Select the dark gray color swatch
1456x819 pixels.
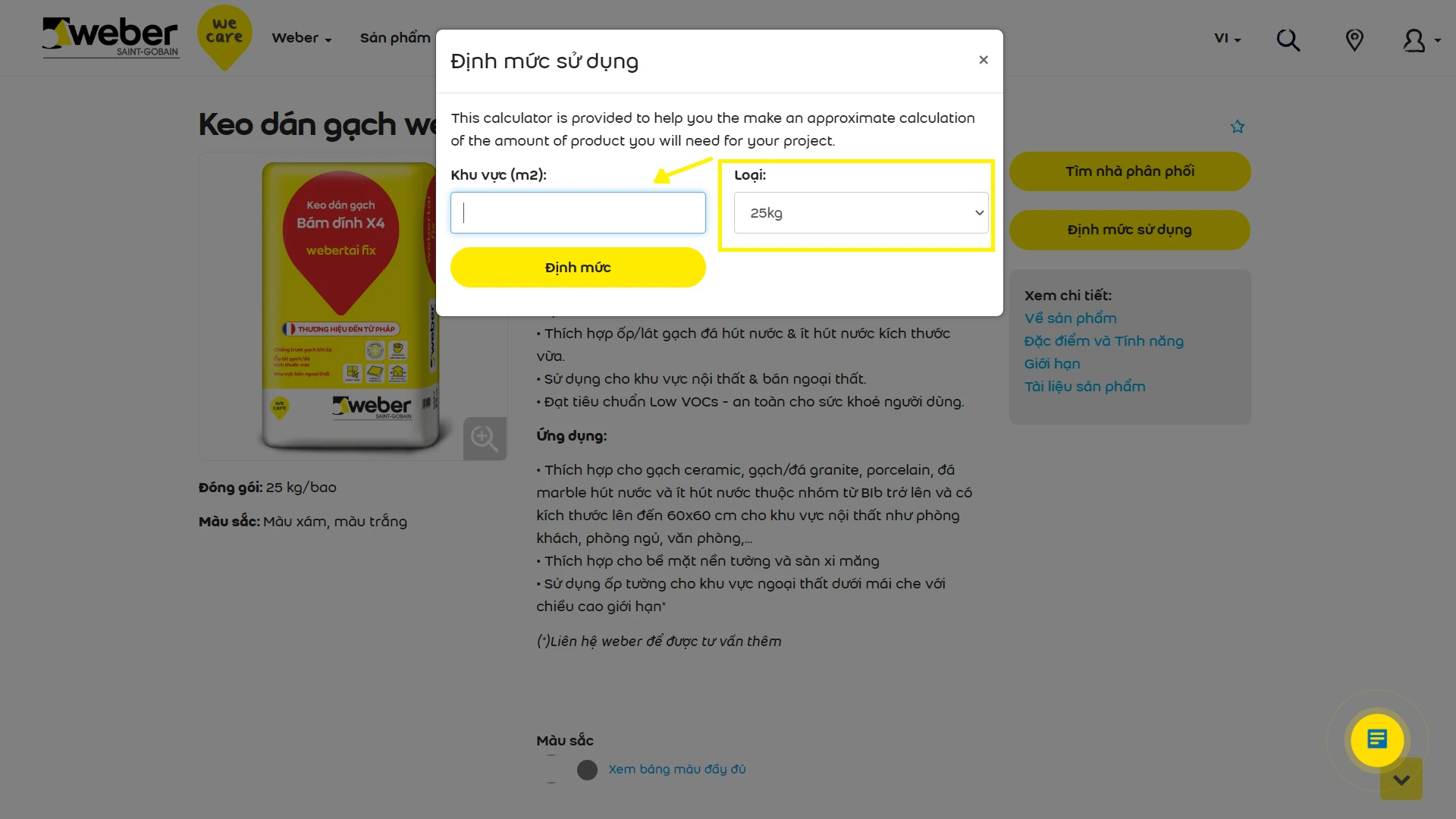click(587, 770)
